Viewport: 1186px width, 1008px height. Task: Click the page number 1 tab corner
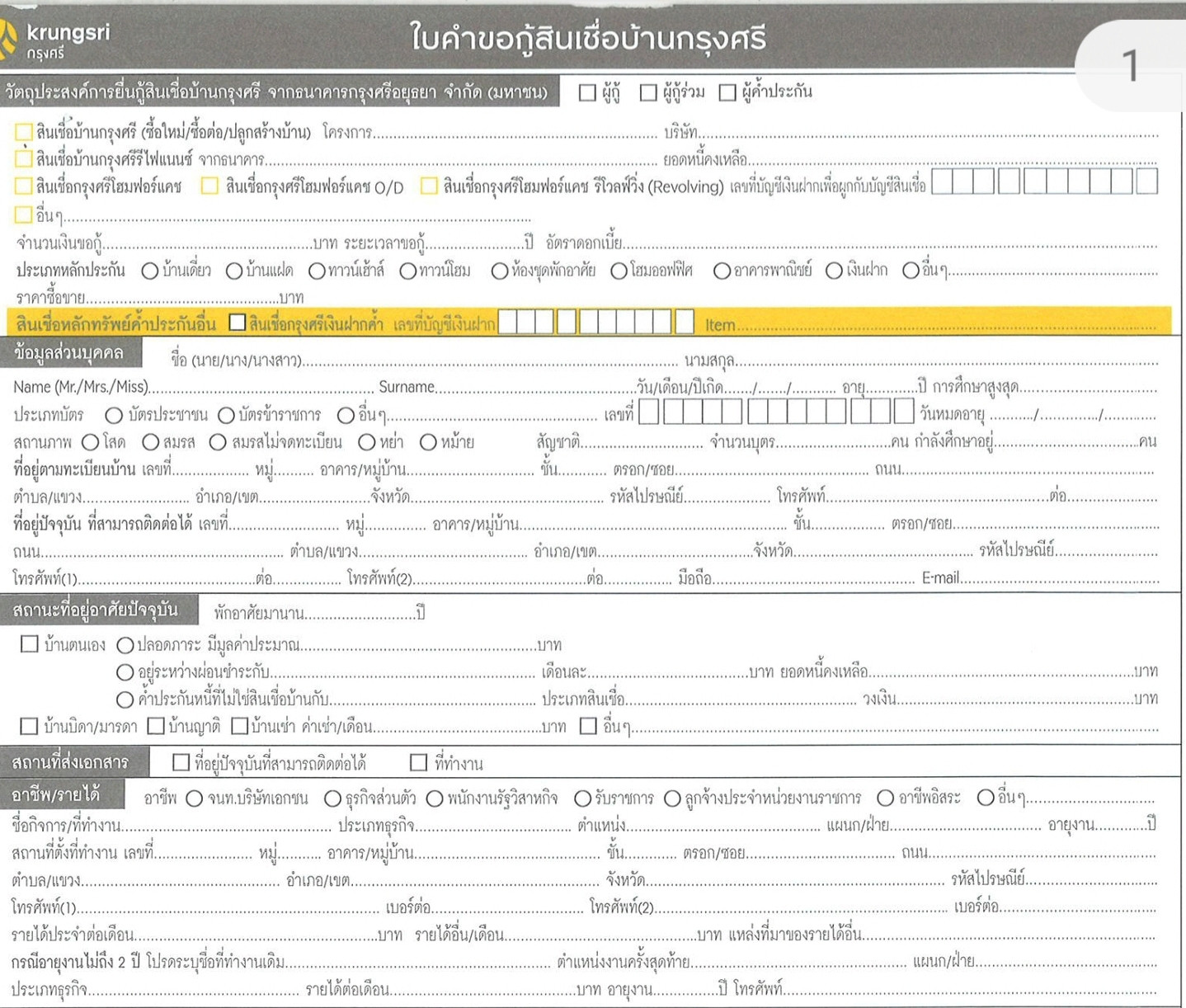coord(1131,66)
